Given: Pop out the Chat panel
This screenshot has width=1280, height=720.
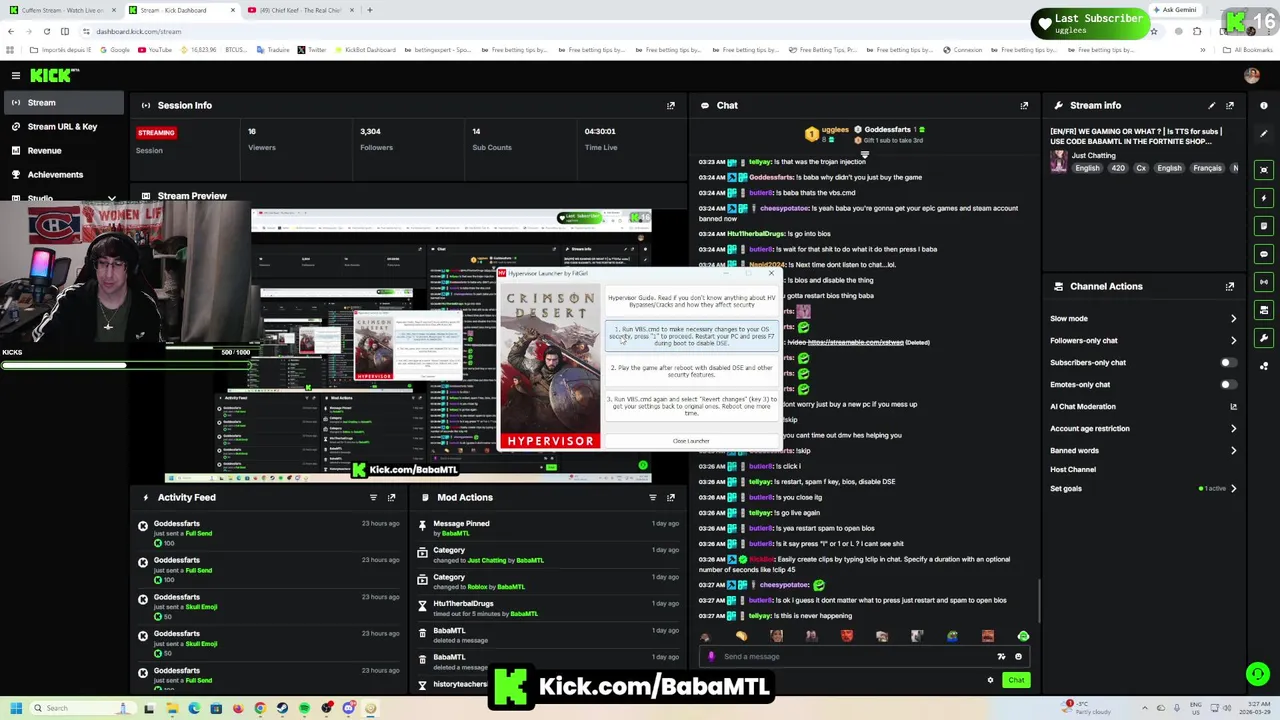Looking at the screenshot, I should click(1024, 105).
